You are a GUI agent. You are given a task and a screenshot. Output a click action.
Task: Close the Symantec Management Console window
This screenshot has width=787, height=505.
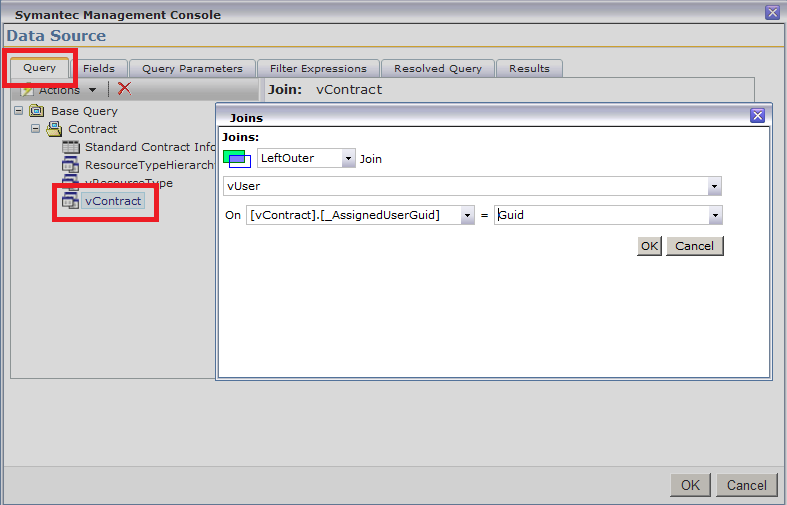(x=772, y=13)
